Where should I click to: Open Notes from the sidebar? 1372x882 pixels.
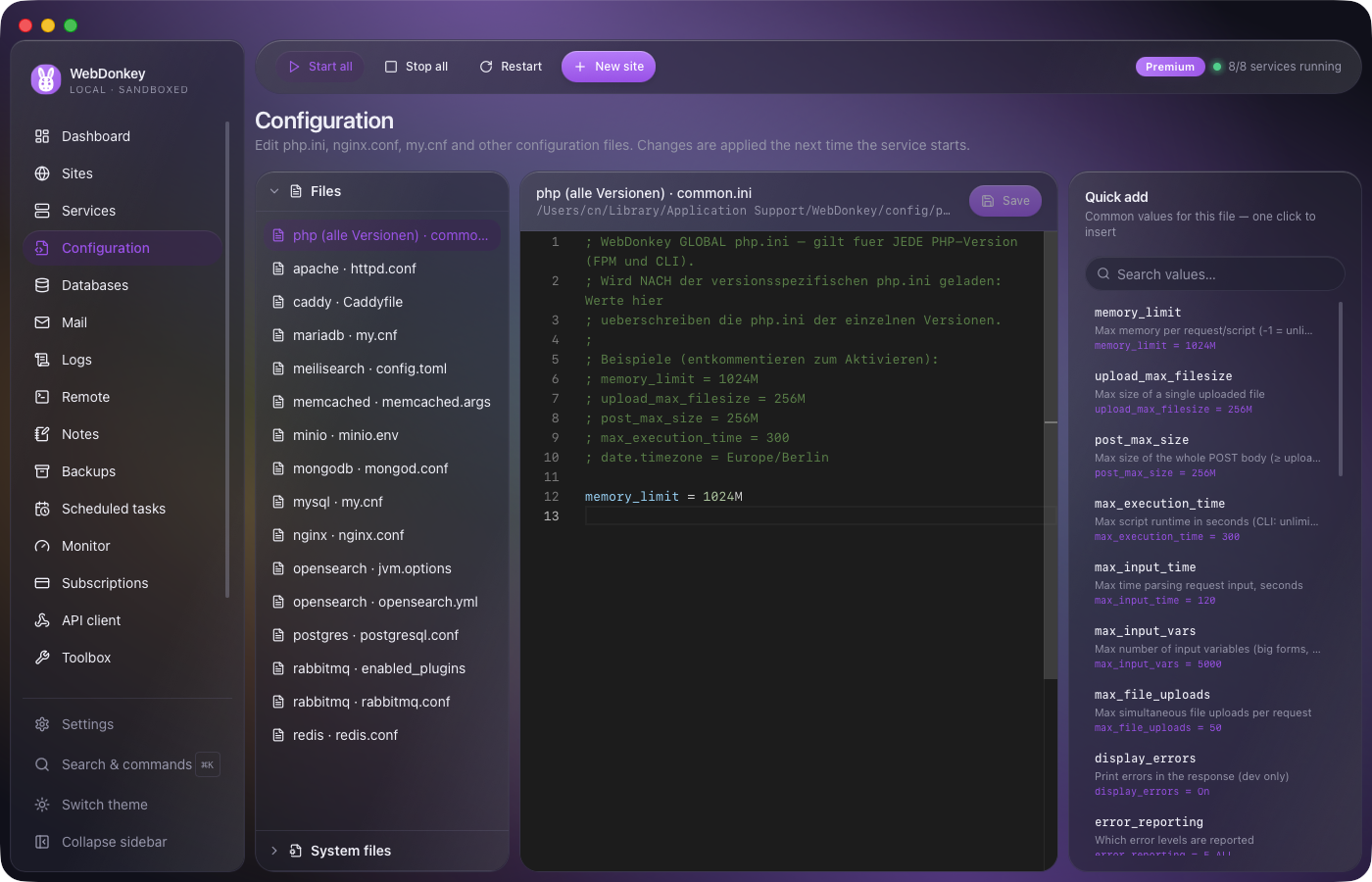tap(122, 434)
